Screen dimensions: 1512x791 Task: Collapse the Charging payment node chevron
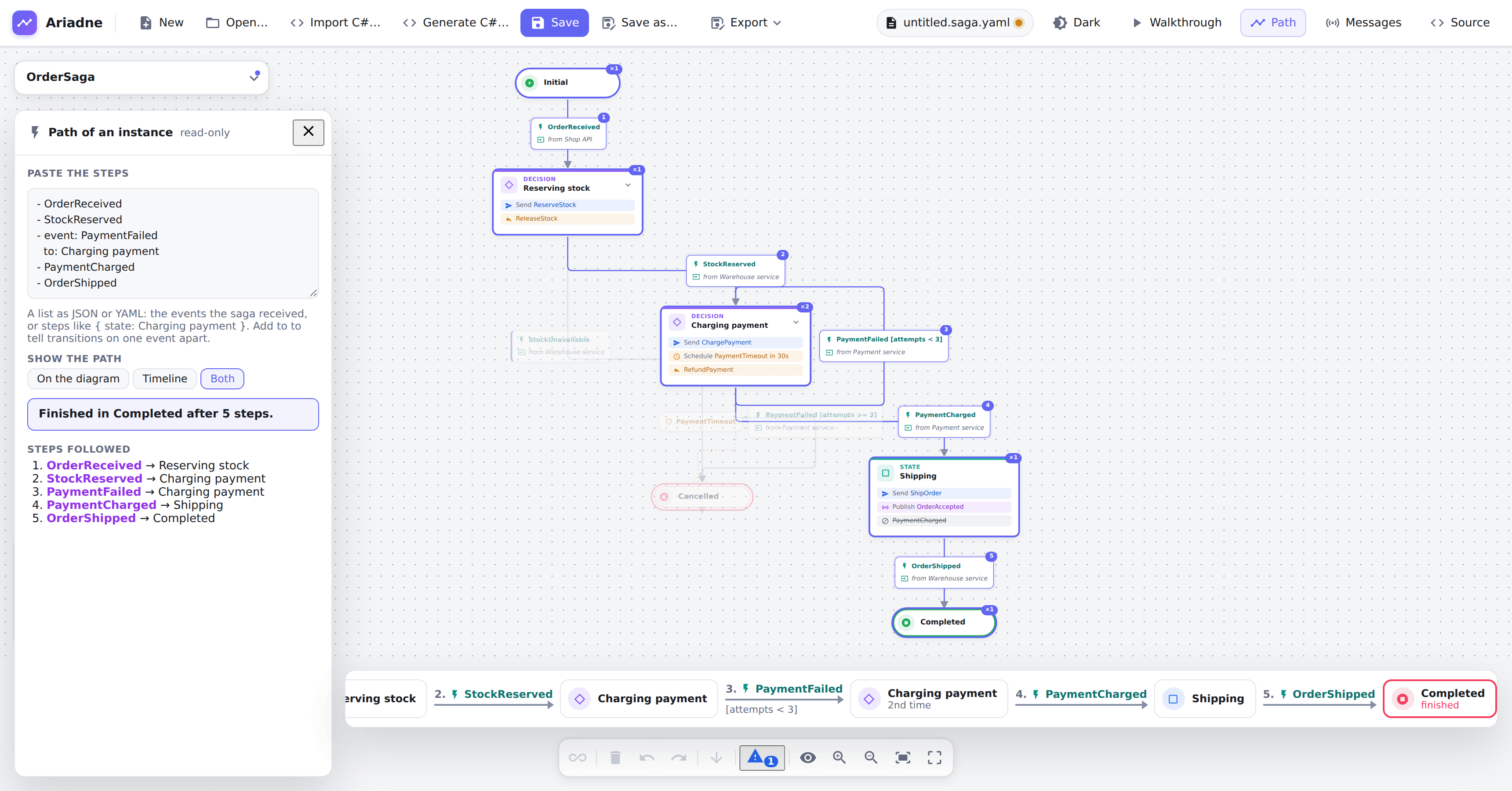pos(796,322)
